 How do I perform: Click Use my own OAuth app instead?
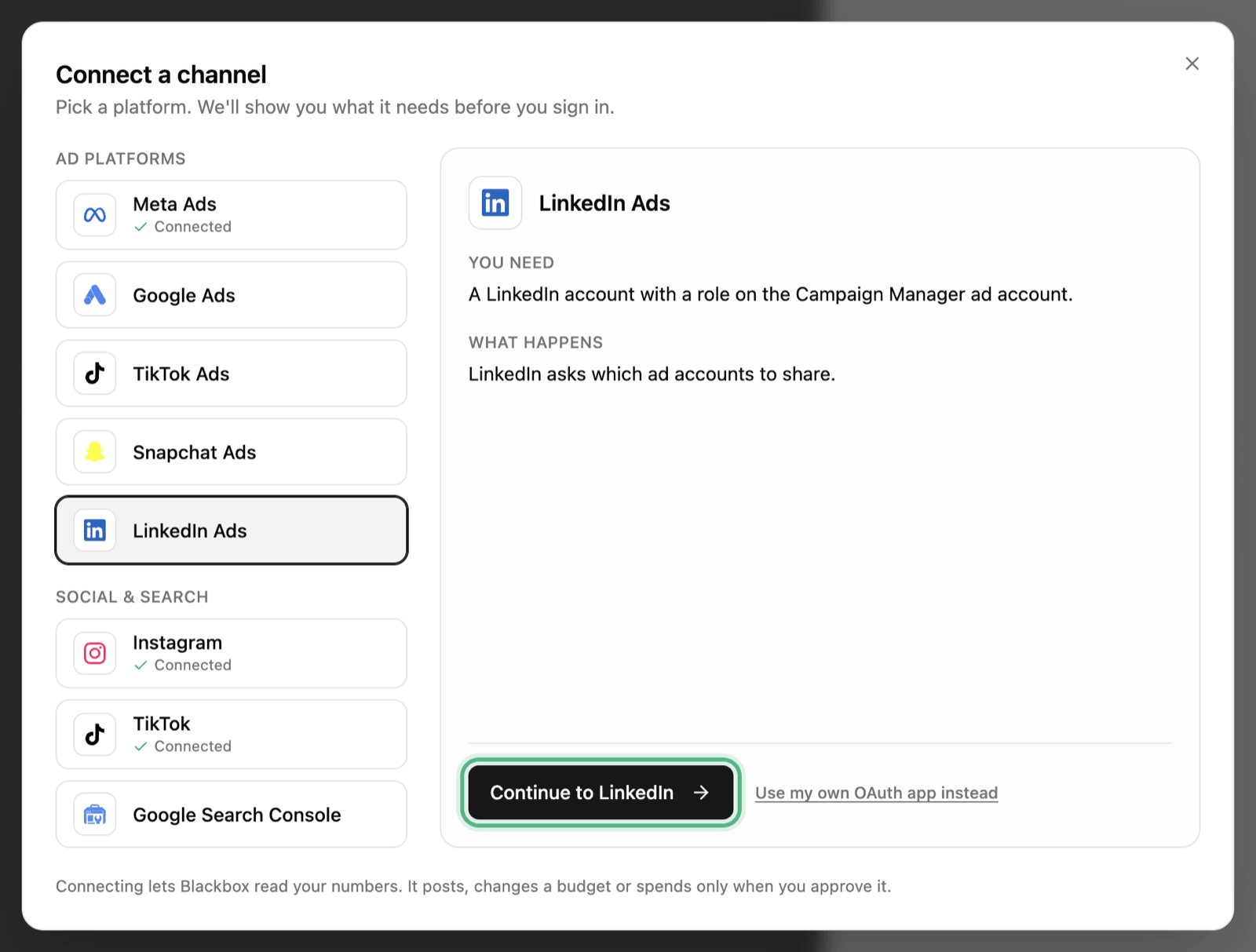coord(876,793)
